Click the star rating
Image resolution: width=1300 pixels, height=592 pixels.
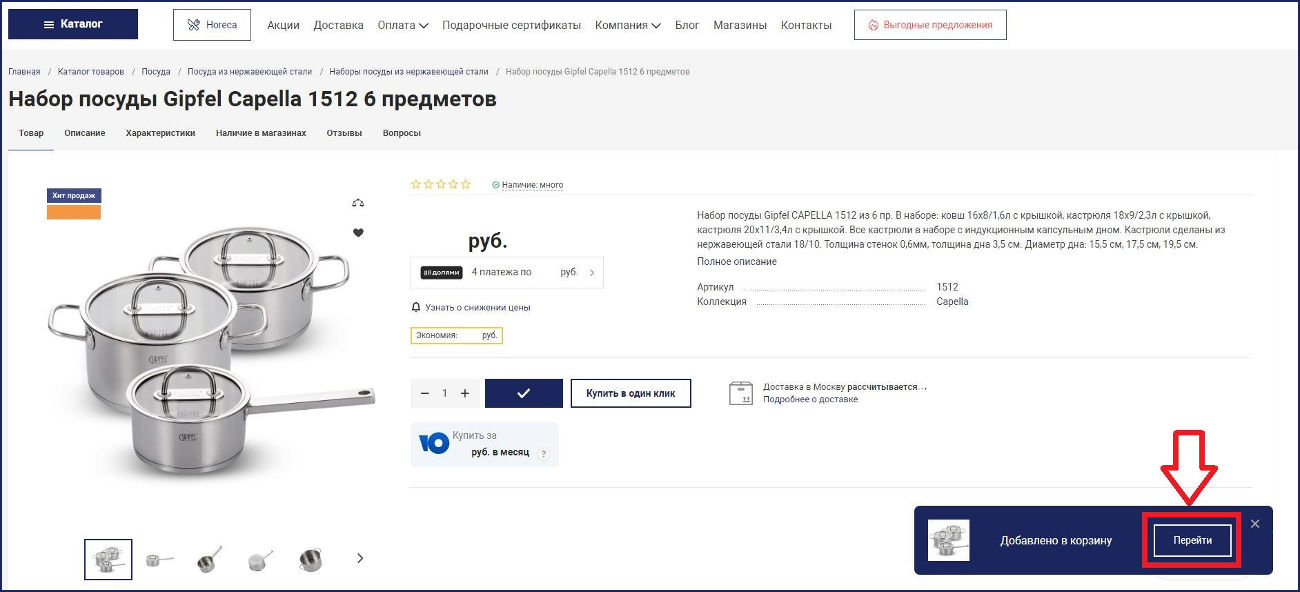441,184
